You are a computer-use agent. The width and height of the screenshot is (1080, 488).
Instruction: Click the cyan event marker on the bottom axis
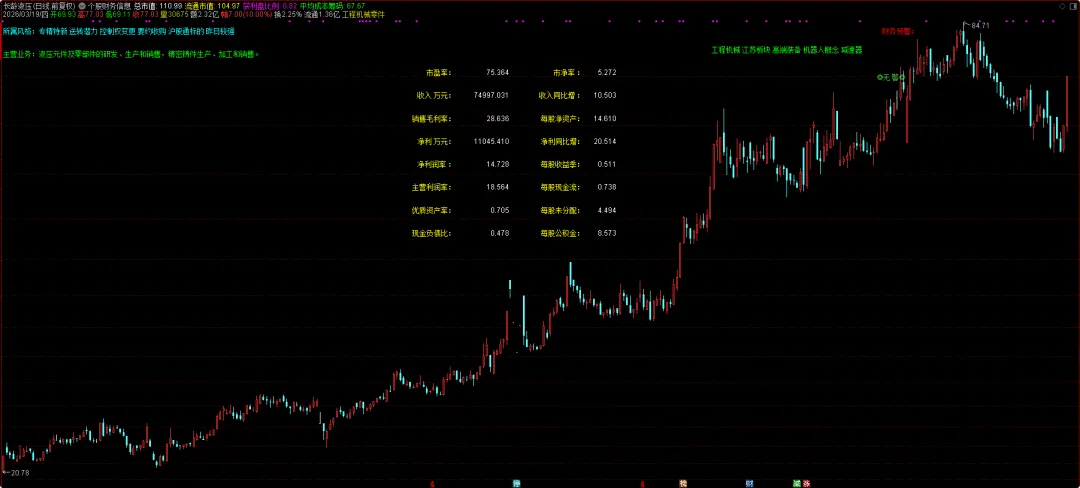[517, 484]
